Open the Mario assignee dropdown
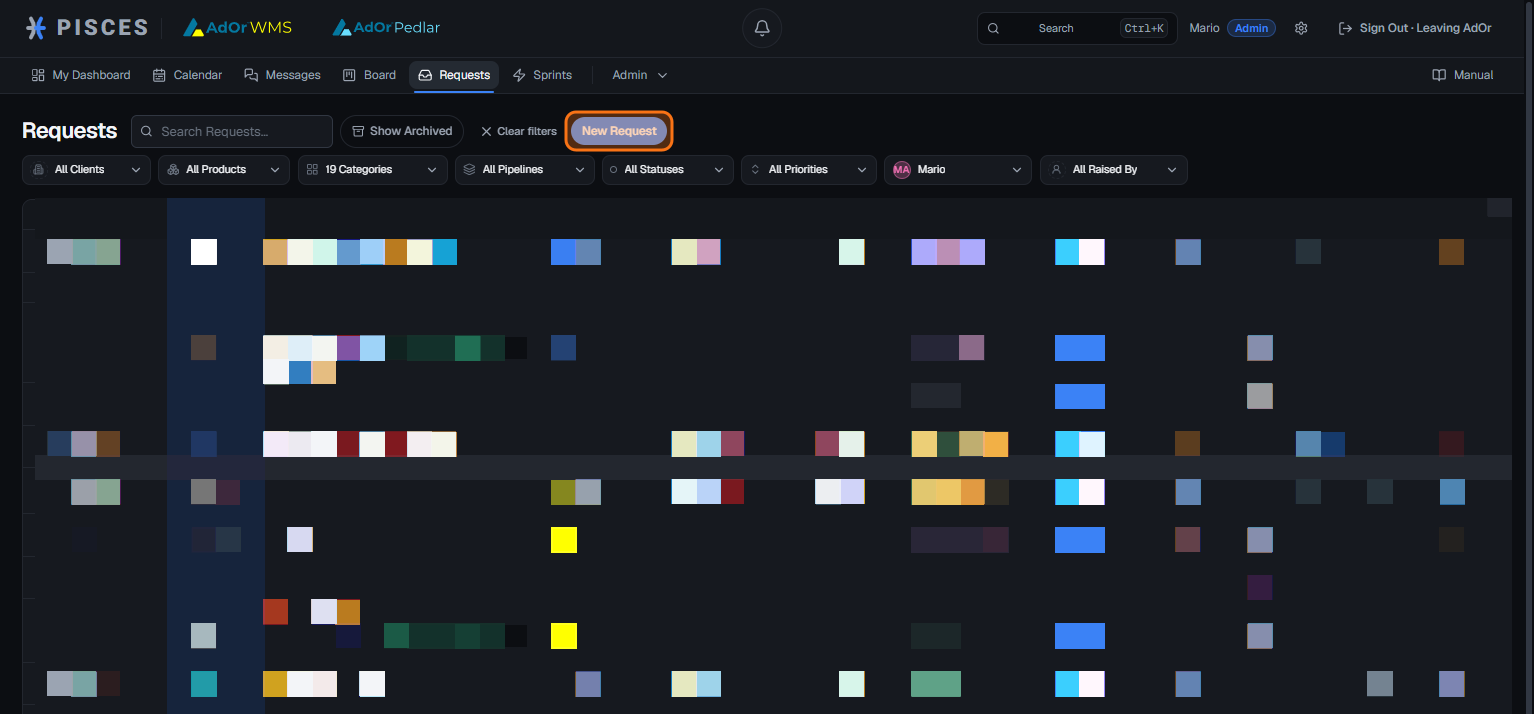 click(957, 170)
